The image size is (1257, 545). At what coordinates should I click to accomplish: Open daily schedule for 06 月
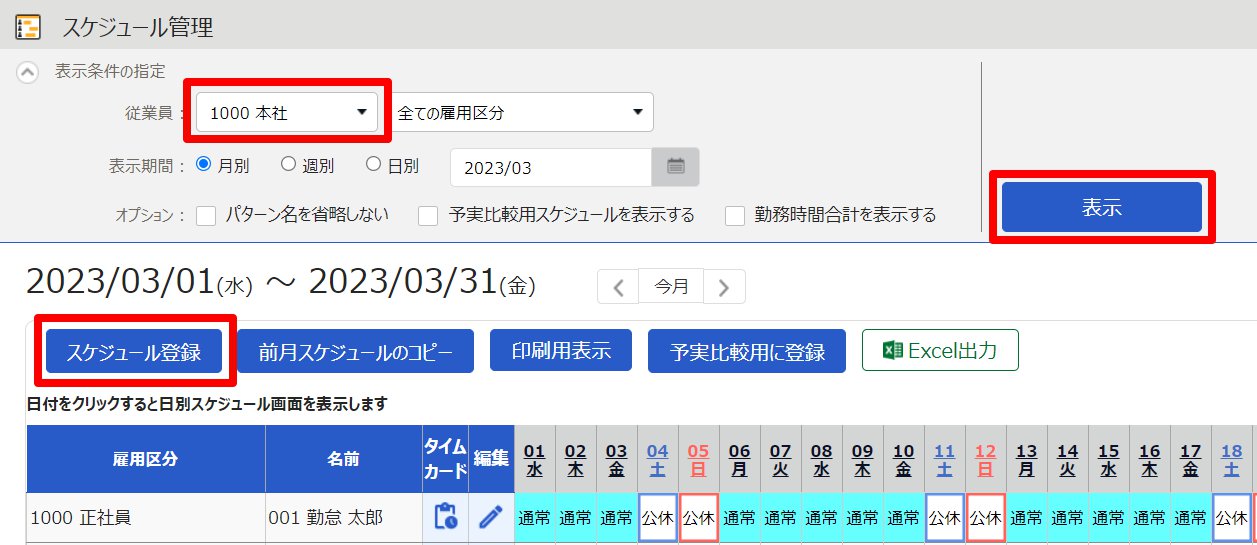tap(740, 459)
